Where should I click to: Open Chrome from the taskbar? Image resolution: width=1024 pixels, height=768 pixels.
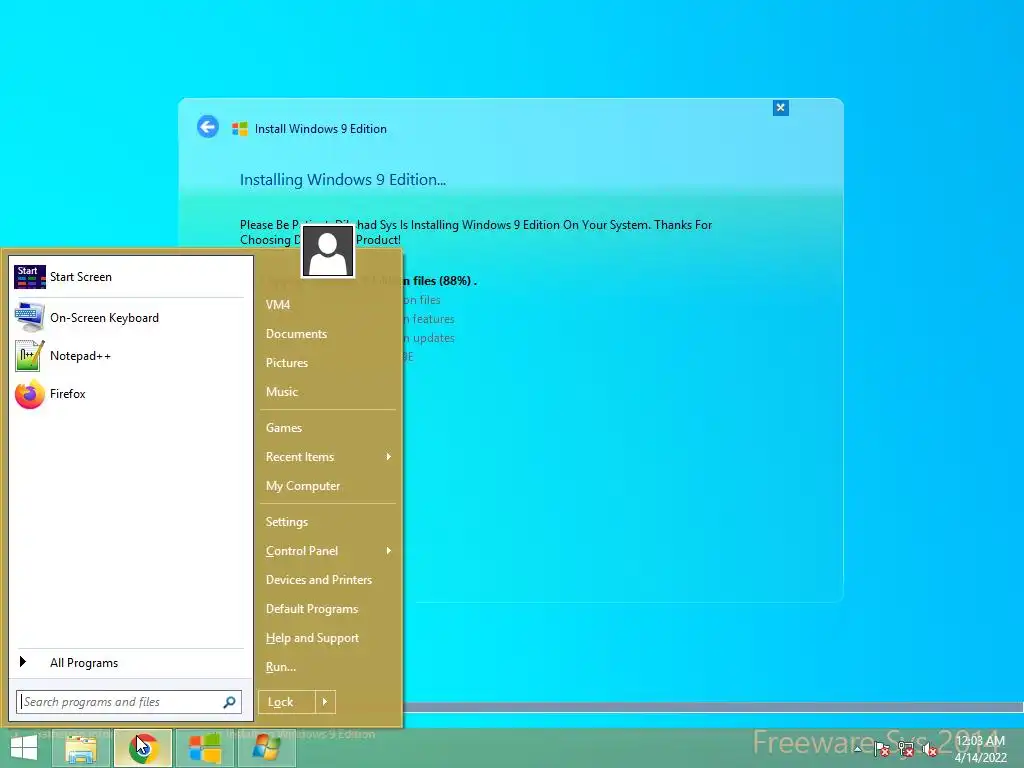(x=143, y=748)
